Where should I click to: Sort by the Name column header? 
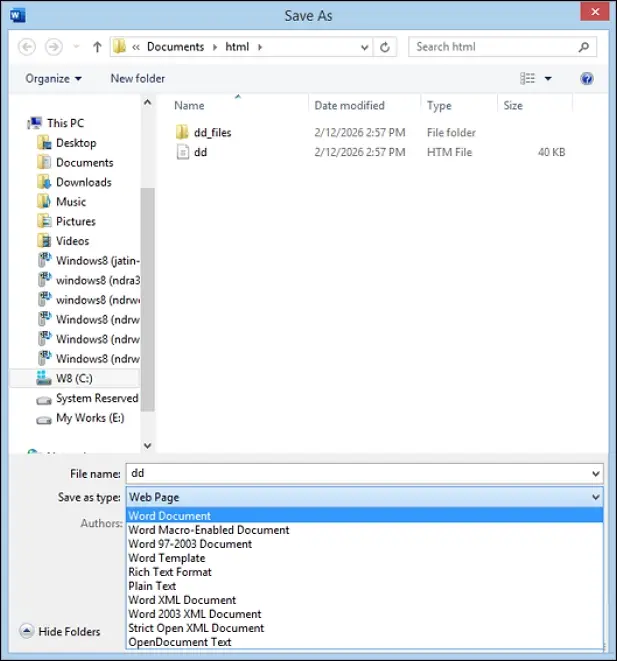189,105
